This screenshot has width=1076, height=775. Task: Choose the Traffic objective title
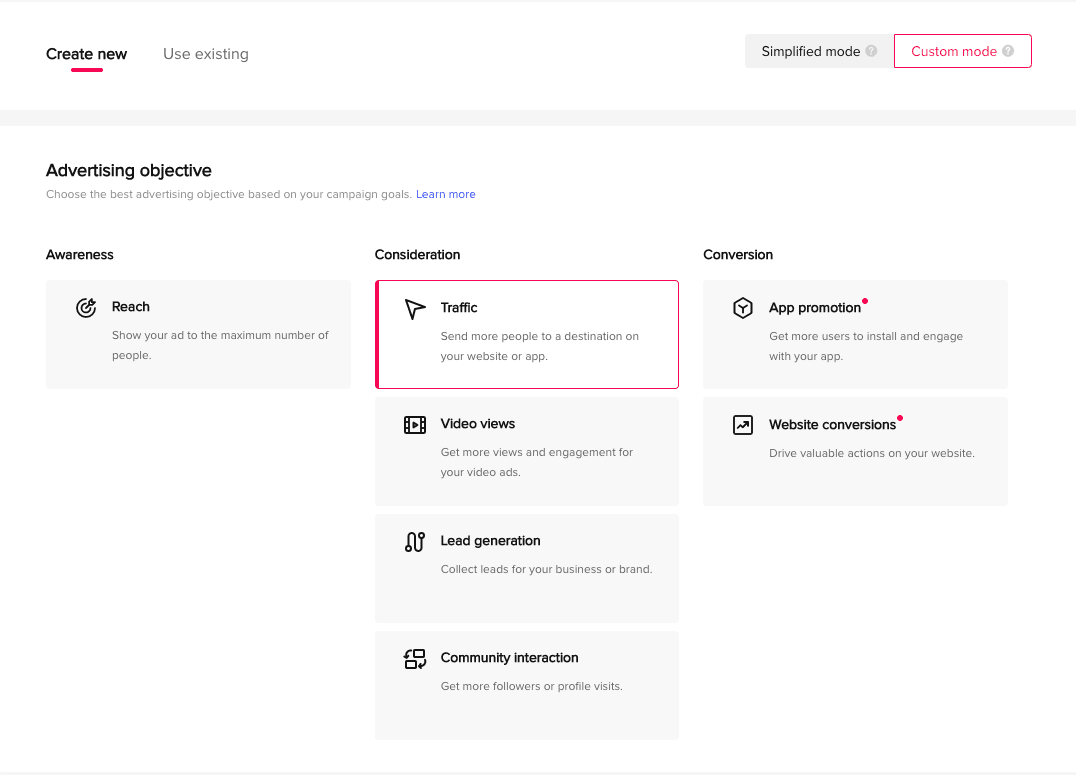(x=458, y=308)
